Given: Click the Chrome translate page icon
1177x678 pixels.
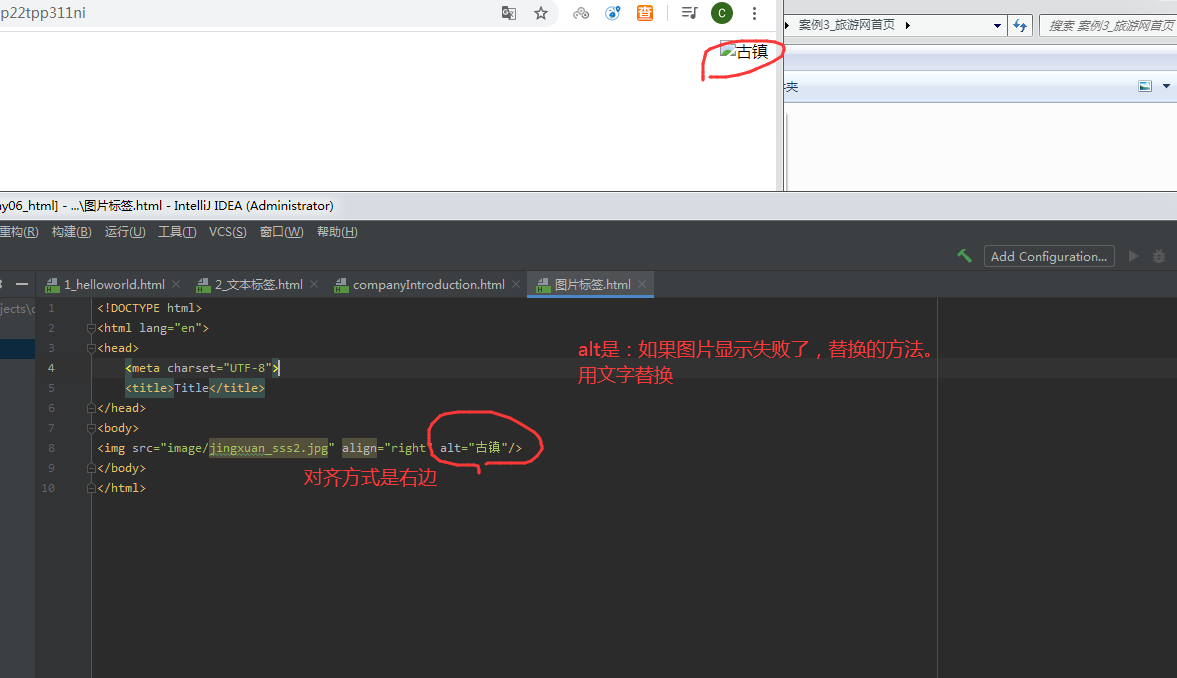Looking at the screenshot, I should coord(509,13).
